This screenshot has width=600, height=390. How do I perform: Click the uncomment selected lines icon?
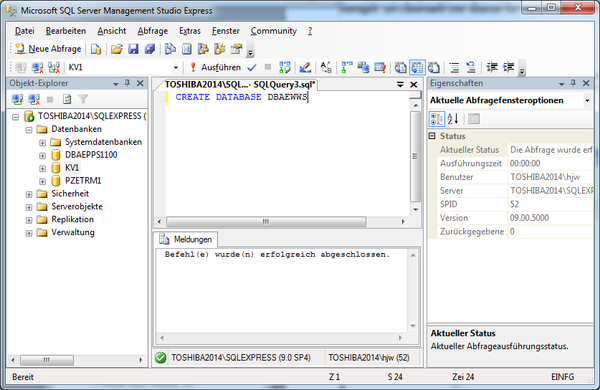471,68
